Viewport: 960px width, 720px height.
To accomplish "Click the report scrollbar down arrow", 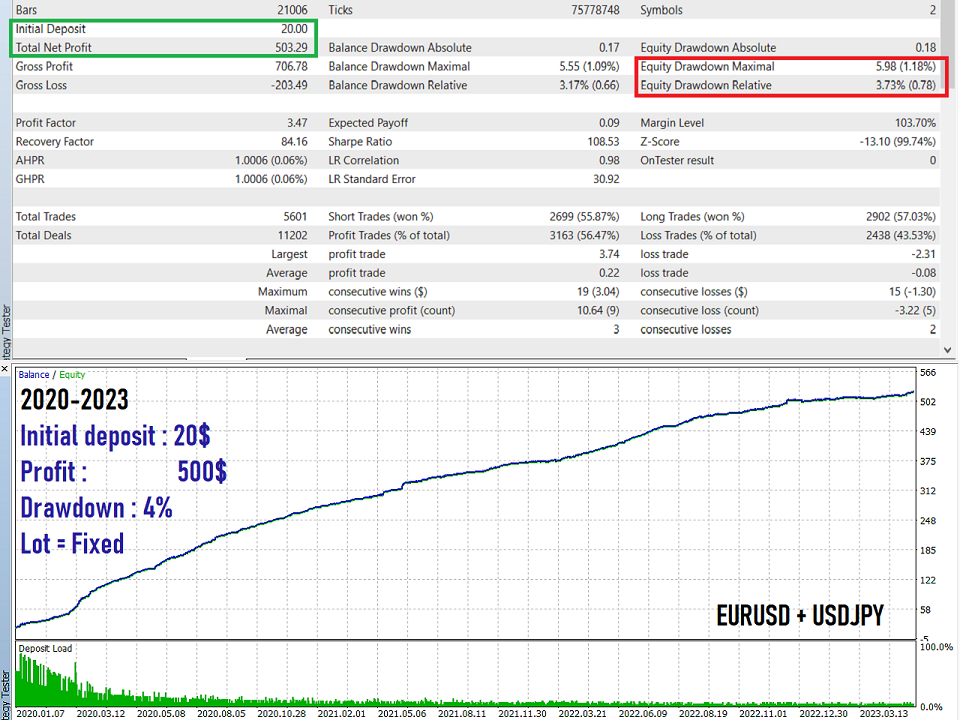I will click(948, 350).
